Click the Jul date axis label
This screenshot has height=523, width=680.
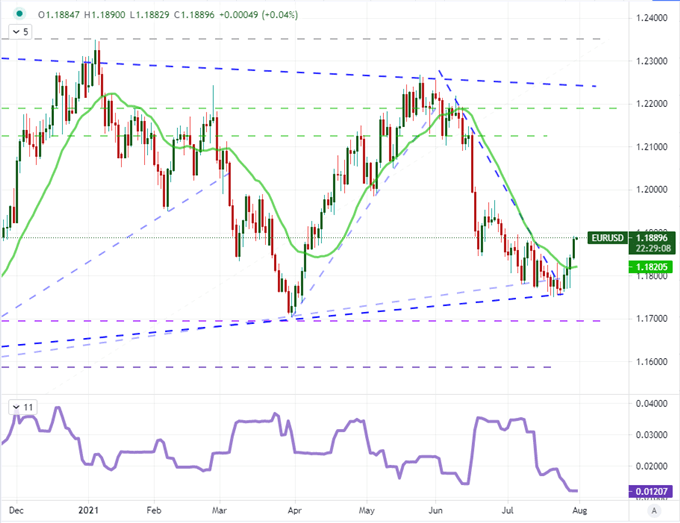click(x=507, y=510)
